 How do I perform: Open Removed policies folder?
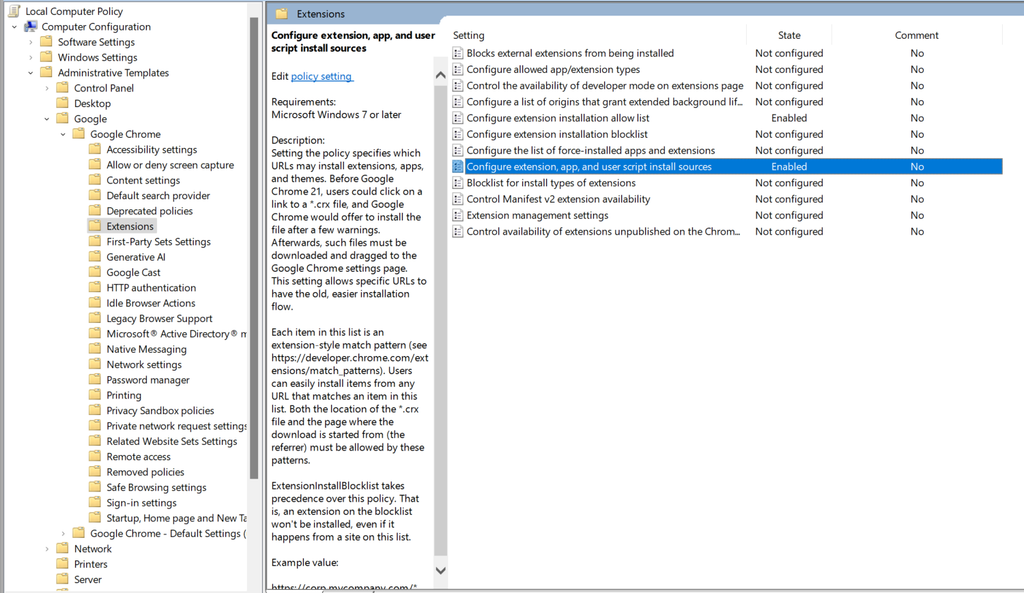[x=145, y=472]
